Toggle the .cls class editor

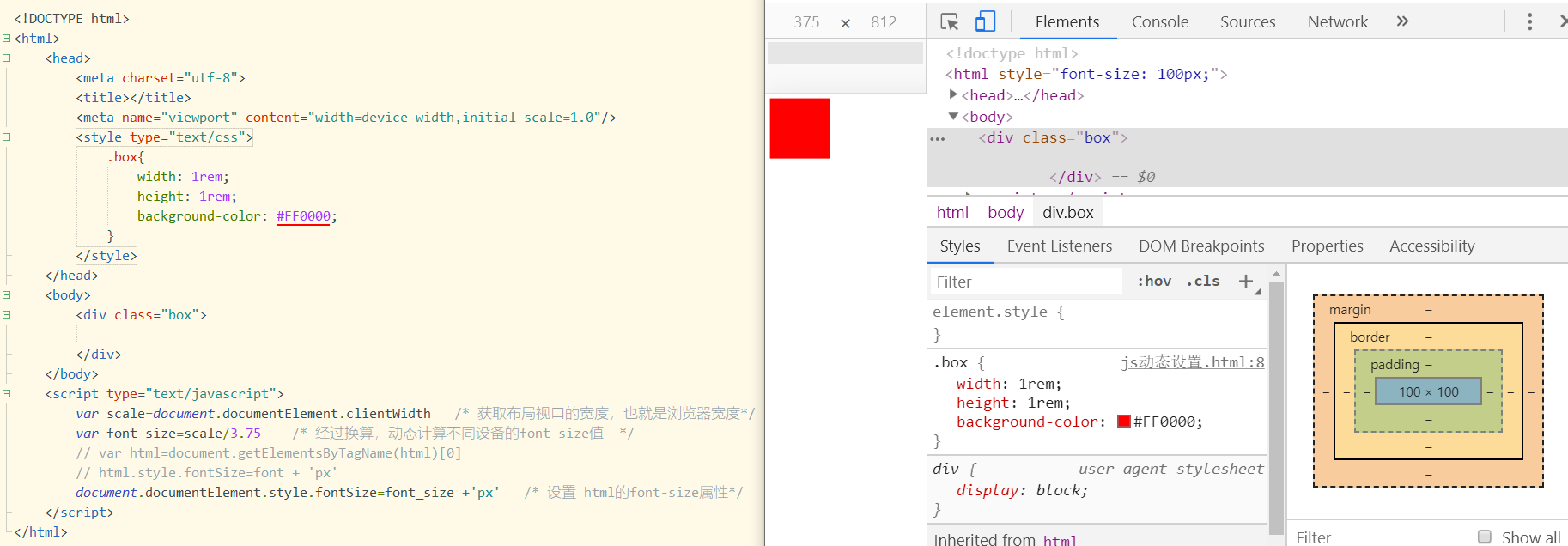(x=1203, y=281)
